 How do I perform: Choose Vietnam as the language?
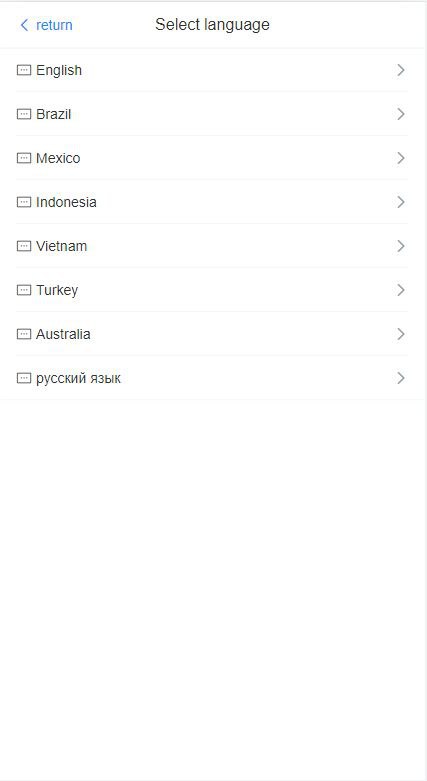pyautogui.click(x=212, y=246)
